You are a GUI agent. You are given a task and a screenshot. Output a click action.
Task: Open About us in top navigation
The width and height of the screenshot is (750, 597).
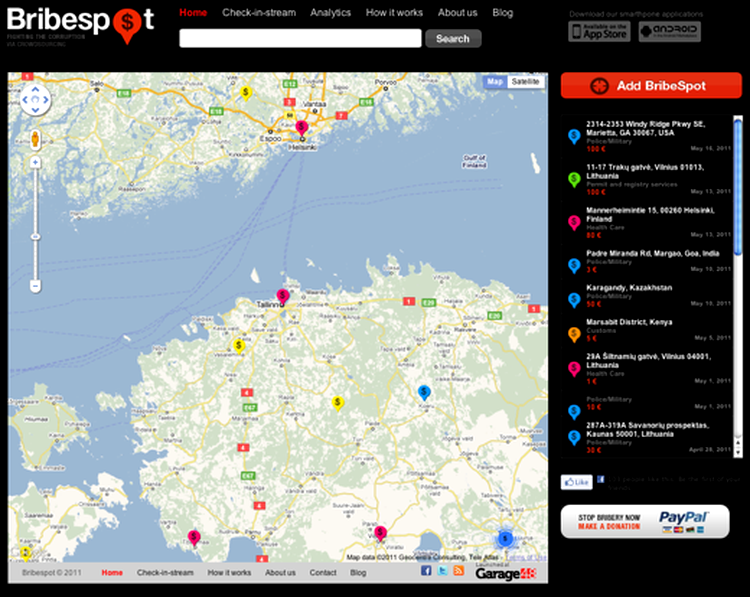pos(457,13)
